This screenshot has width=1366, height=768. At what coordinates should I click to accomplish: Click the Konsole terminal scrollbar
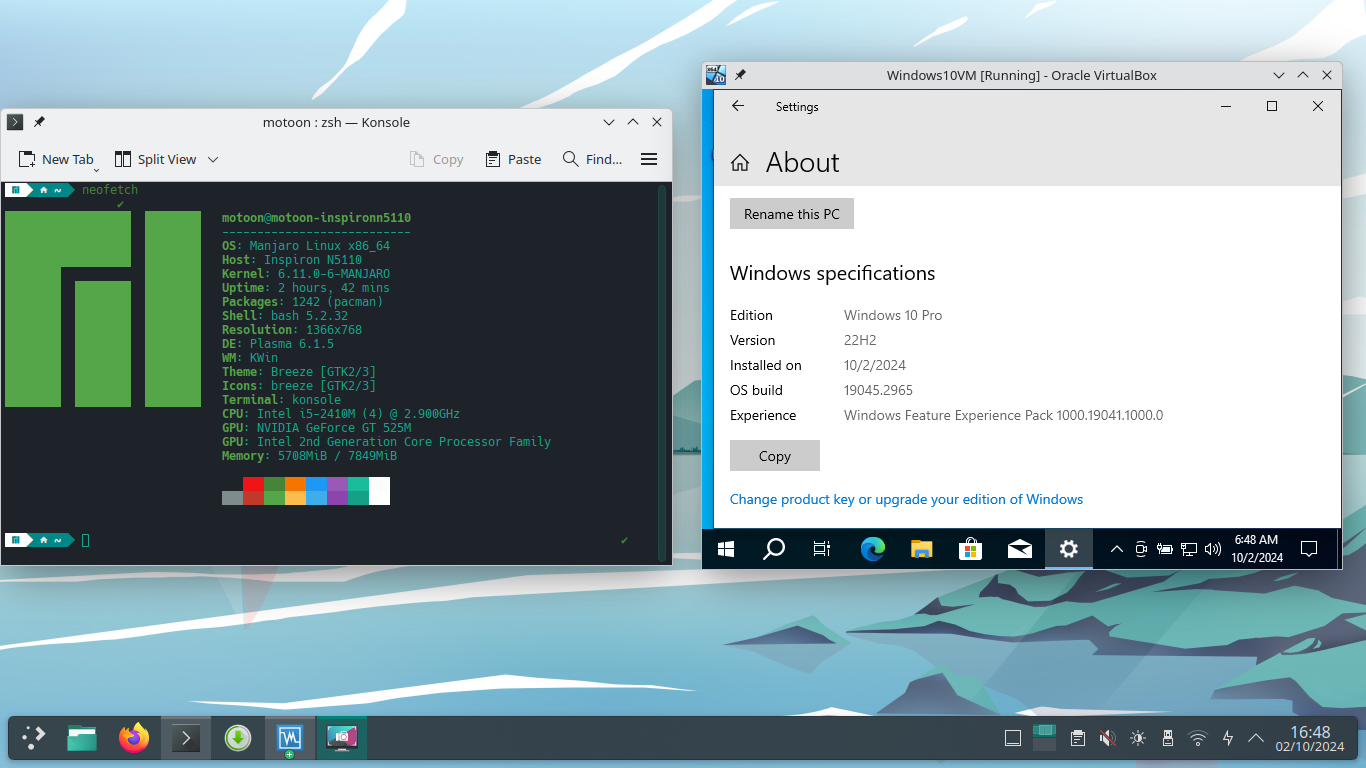coord(662,373)
